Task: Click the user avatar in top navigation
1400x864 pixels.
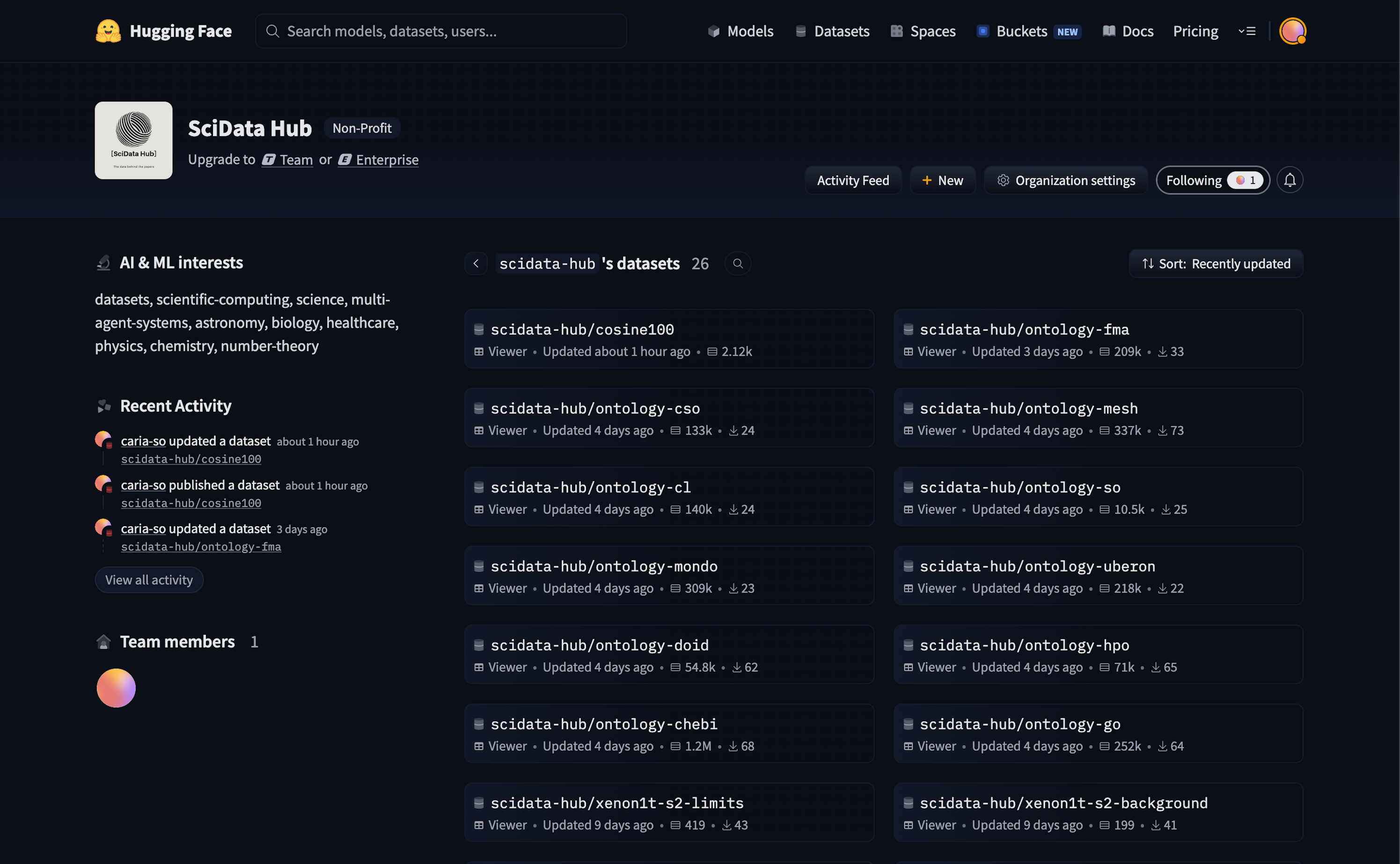Action: [x=1292, y=31]
